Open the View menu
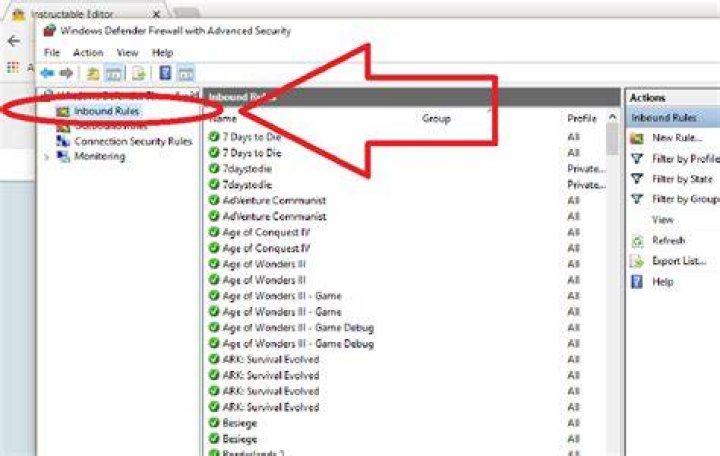720x456 pixels. click(127, 53)
